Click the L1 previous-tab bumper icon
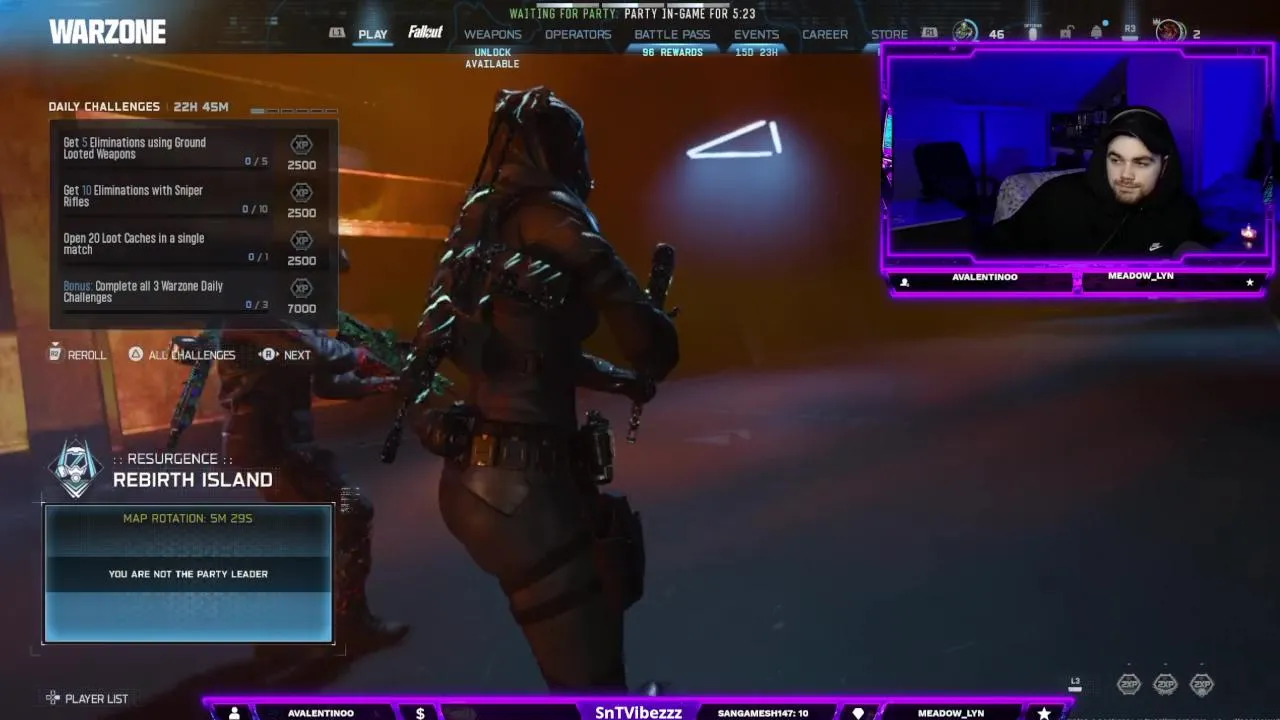 pyautogui.click(x=337, y=33)
